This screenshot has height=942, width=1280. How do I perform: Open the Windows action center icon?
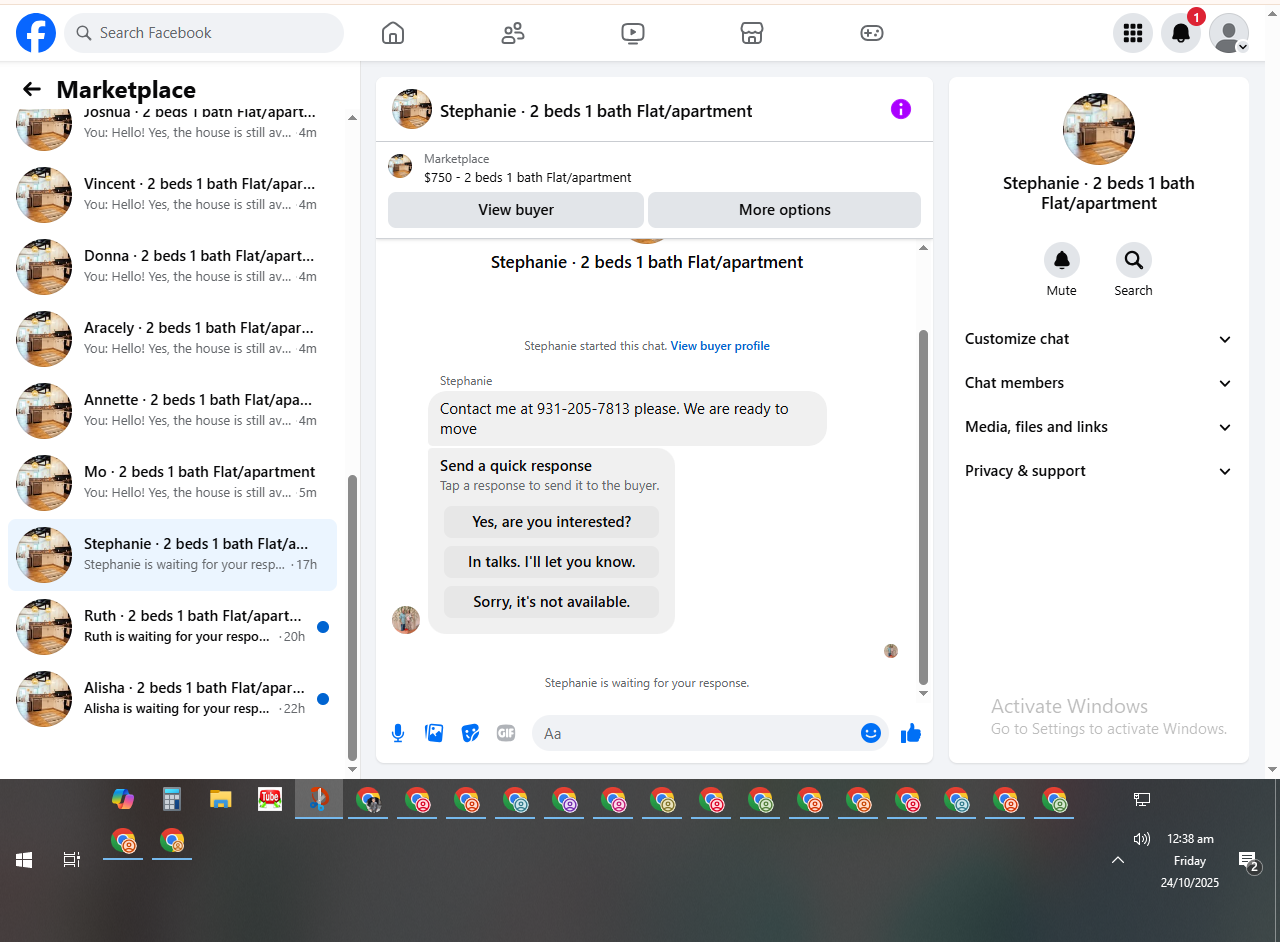click(x=1248, y=860)
